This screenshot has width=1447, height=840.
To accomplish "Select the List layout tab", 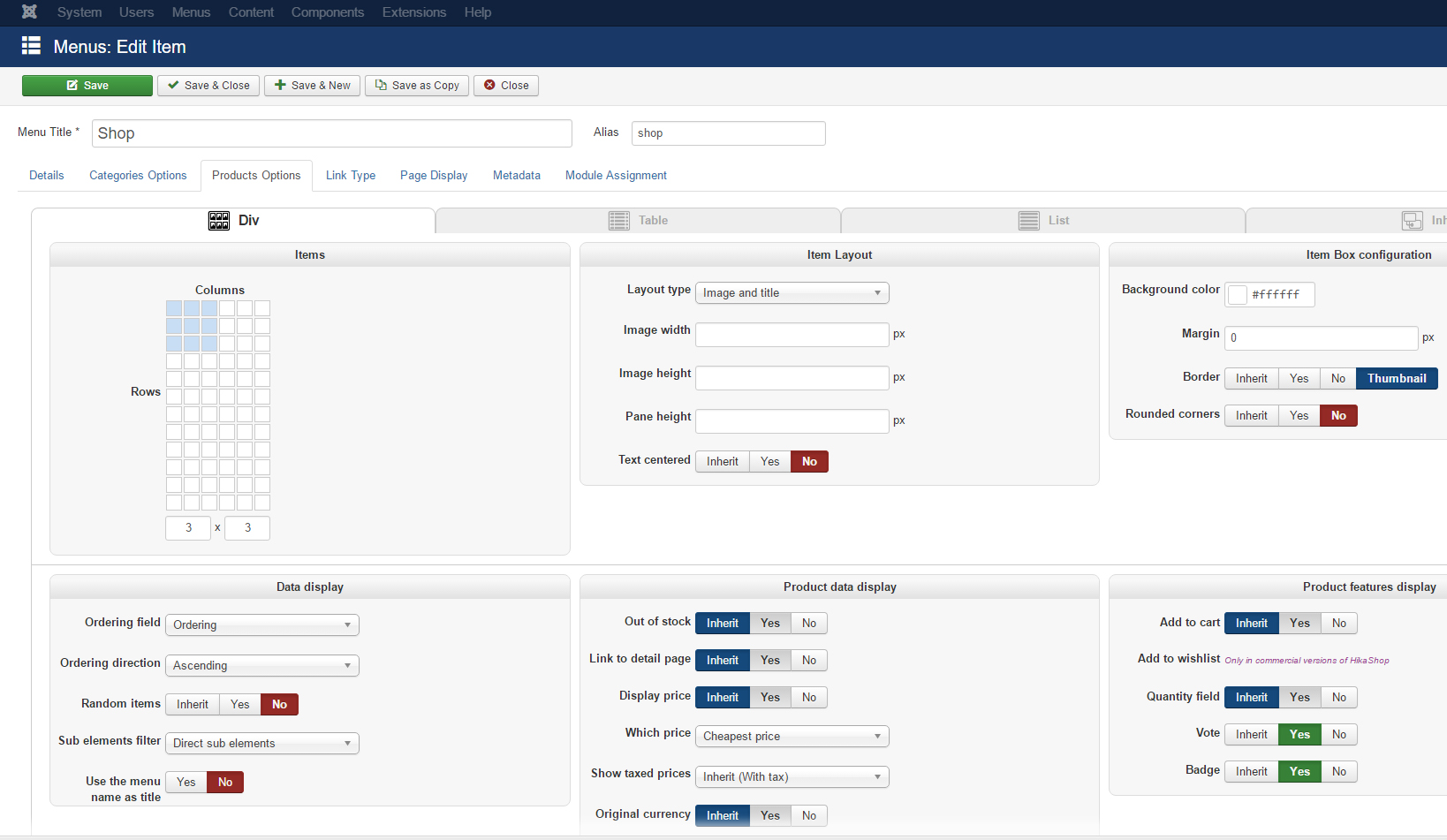I will pos(1043,221).
